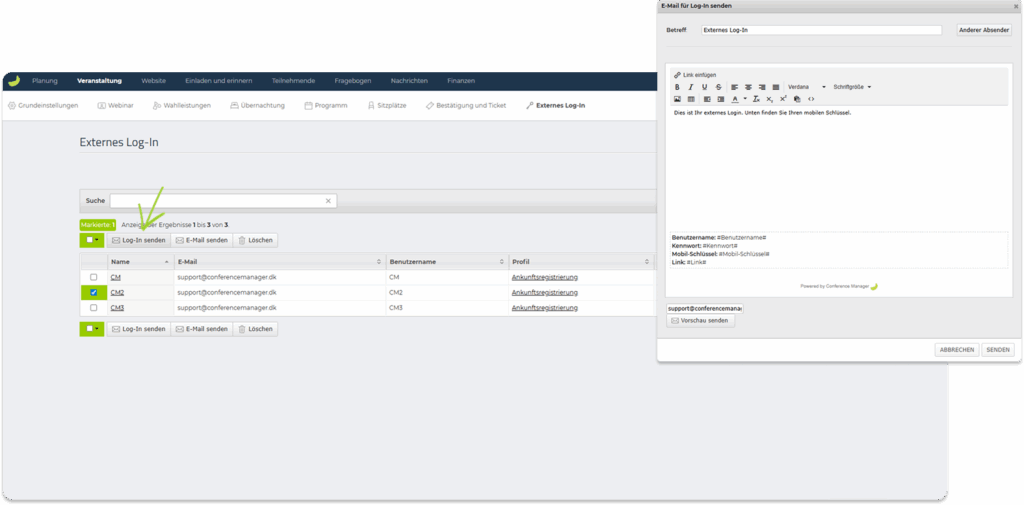Open source code view in editor
The width and height of the screenshot is (1024, 505).
pyautogui.click(x=811, y=99)
